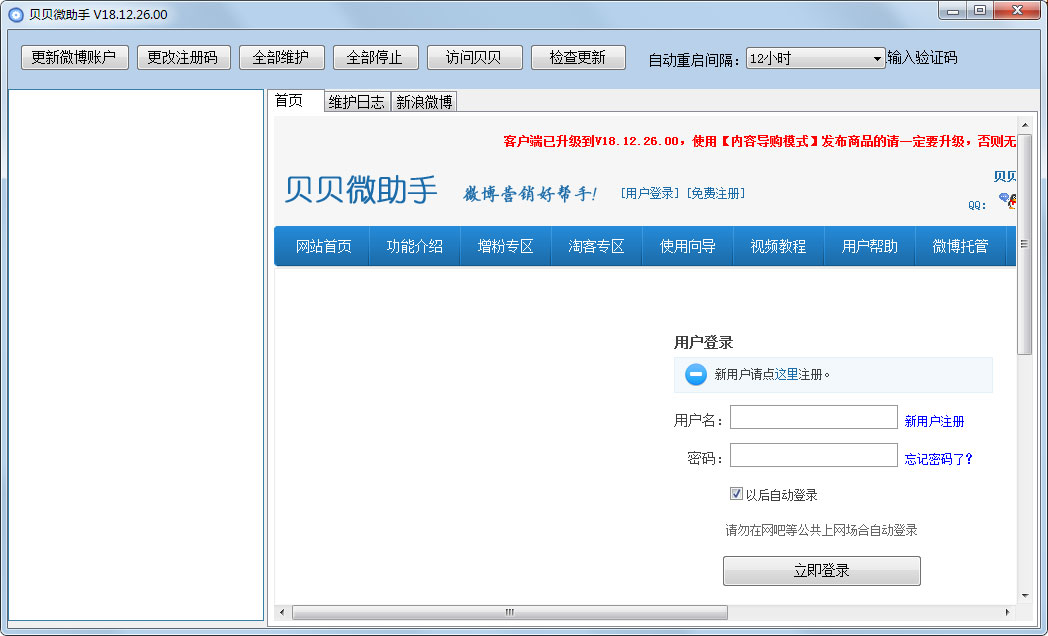Switch to the 维护日志 tab

point(357,102)
